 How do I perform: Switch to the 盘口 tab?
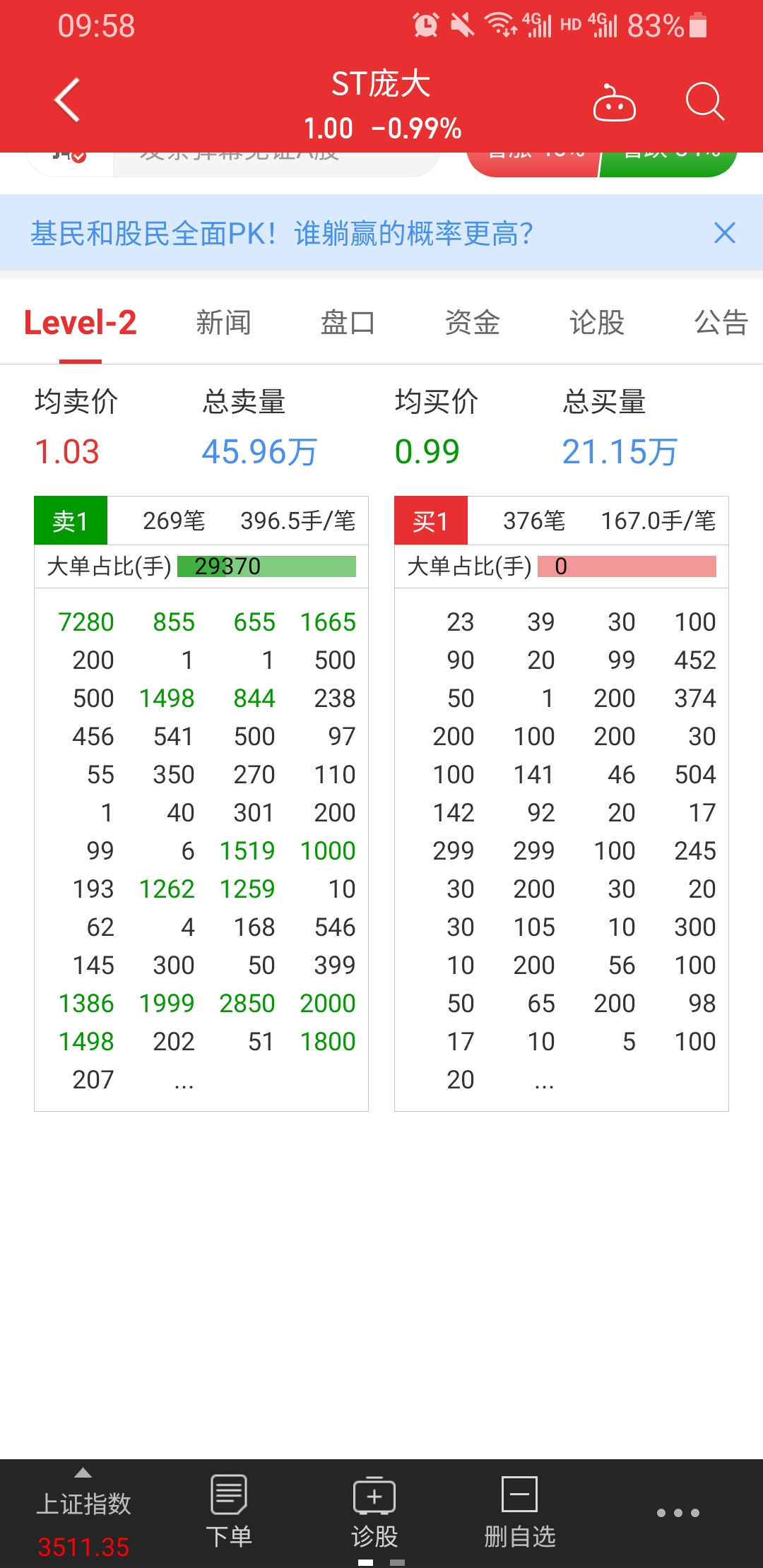pos(348,323)
